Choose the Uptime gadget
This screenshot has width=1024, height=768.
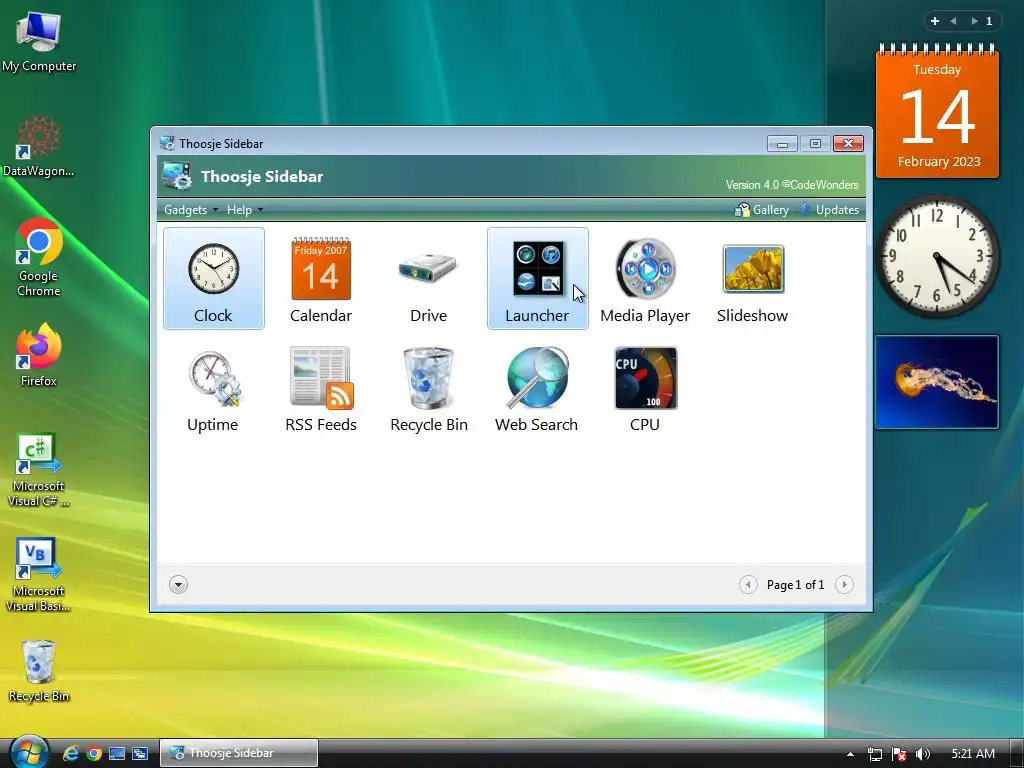(213, 389)
